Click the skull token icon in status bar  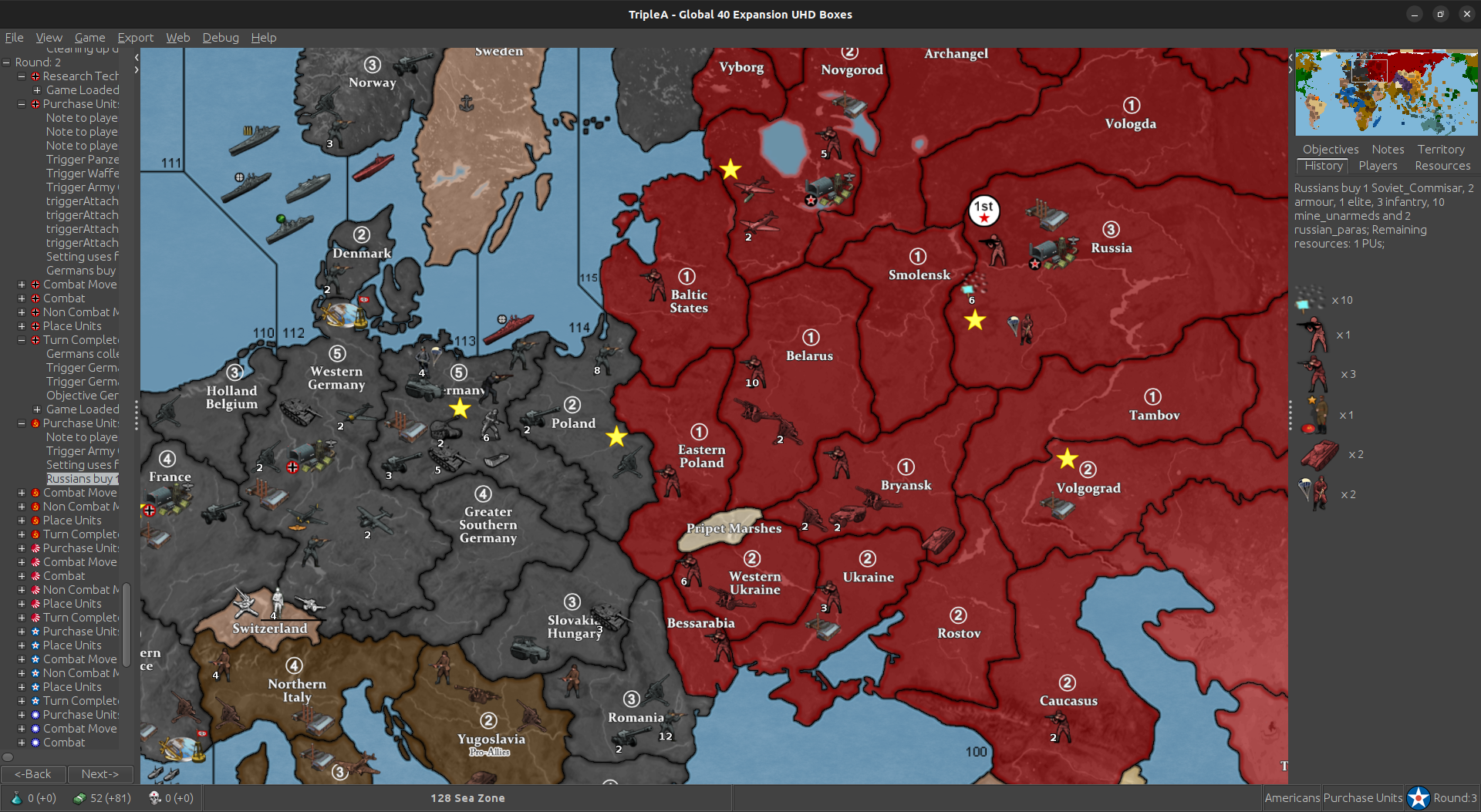coord(154,798)
